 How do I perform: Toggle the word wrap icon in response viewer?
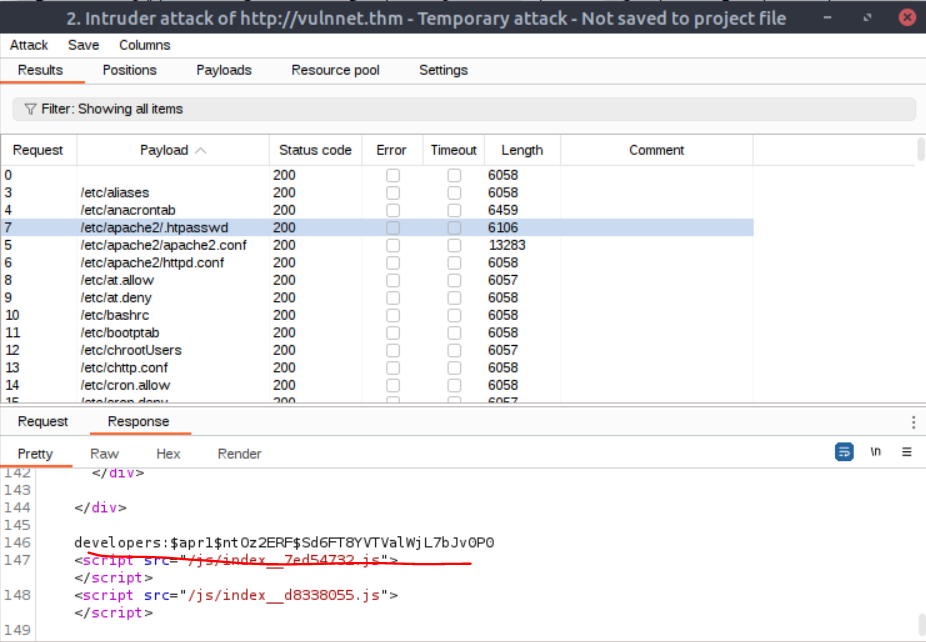pos(844,452)
